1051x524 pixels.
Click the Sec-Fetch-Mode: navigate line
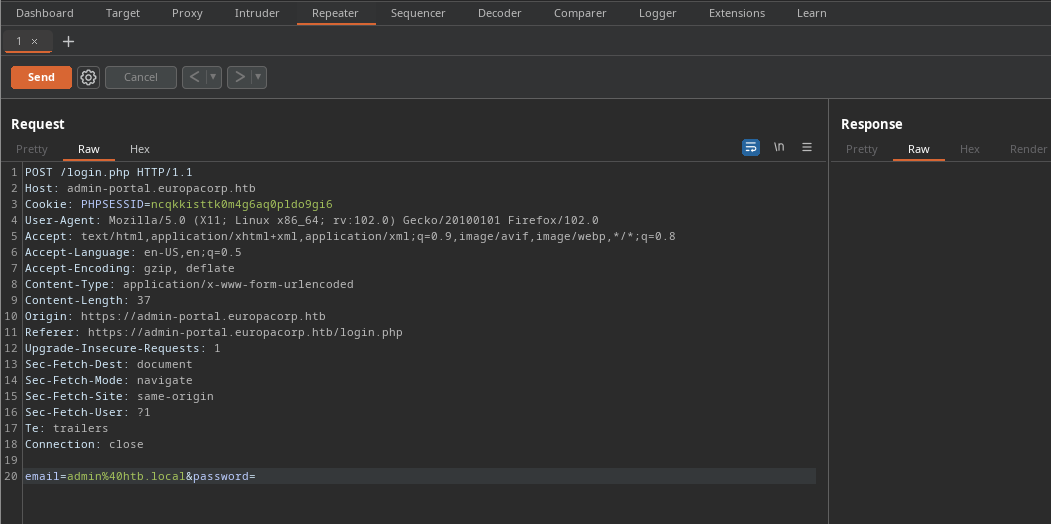(109, 381)
